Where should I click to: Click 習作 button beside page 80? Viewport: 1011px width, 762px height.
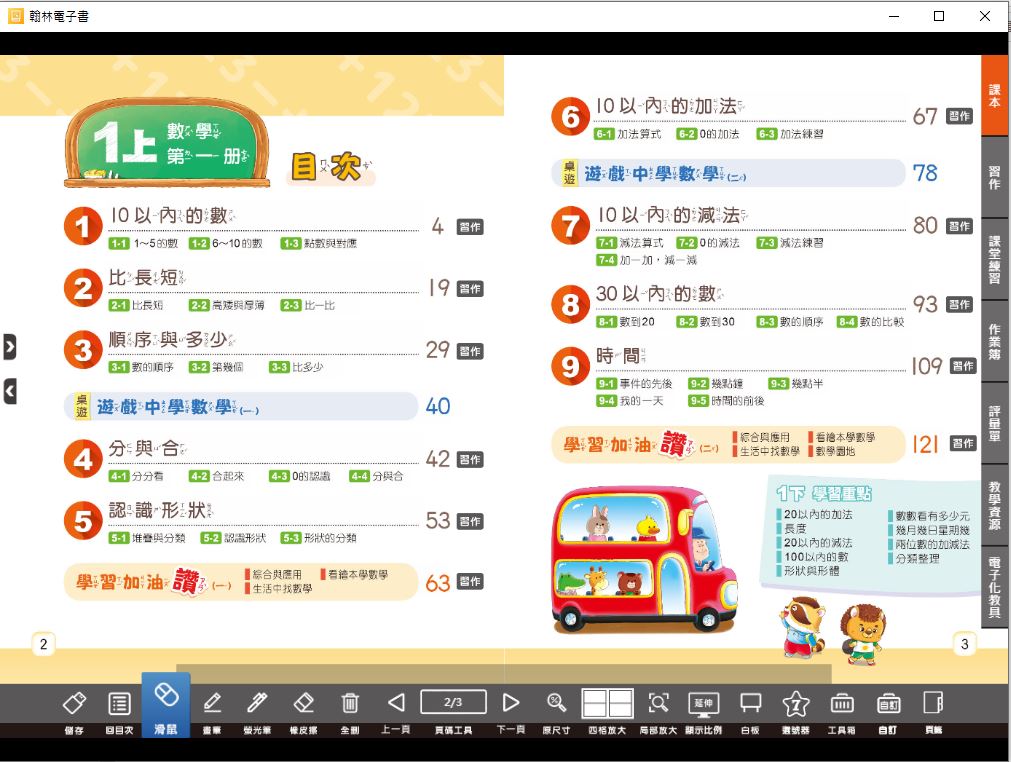pos(959,226)
